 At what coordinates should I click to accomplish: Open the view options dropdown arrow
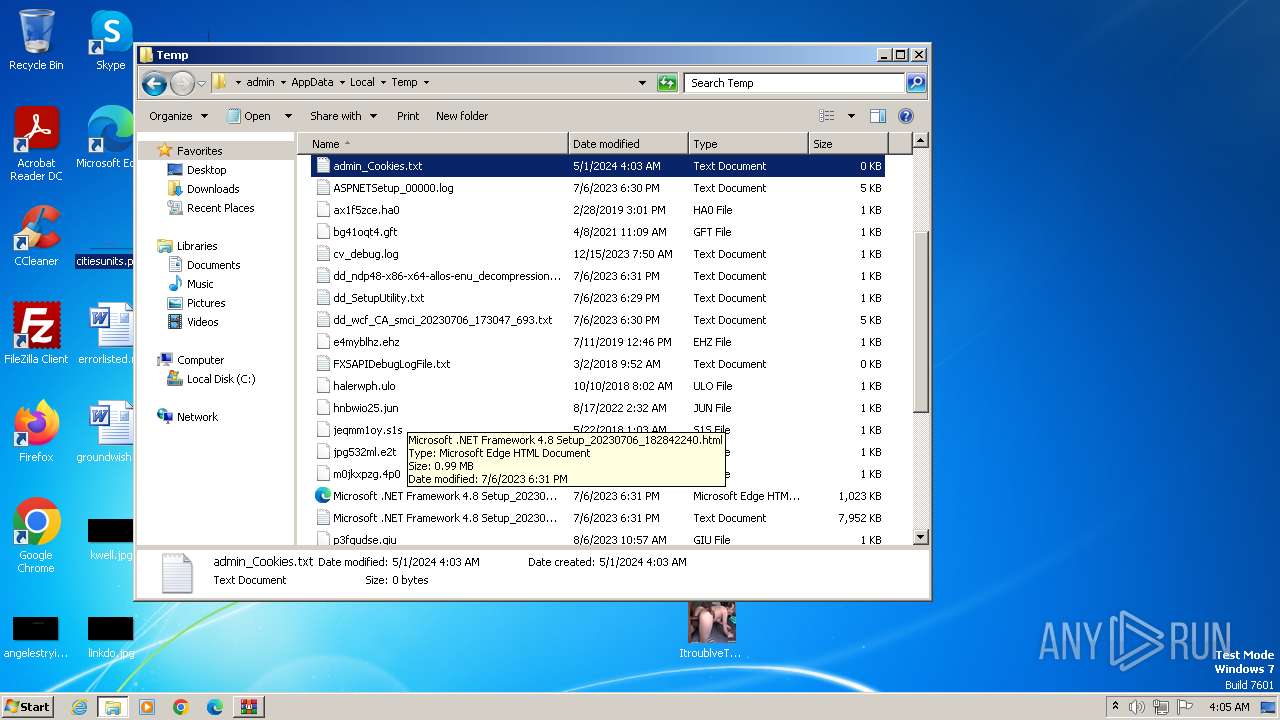pyautogui.click(x=851, y=116)
